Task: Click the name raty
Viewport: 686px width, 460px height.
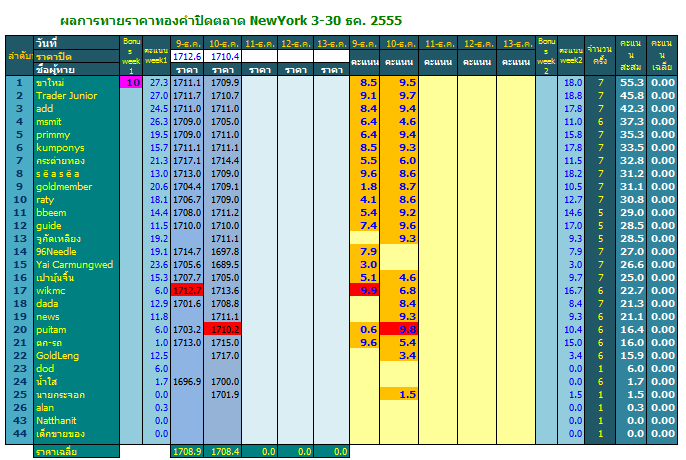Action: point(45,200)
